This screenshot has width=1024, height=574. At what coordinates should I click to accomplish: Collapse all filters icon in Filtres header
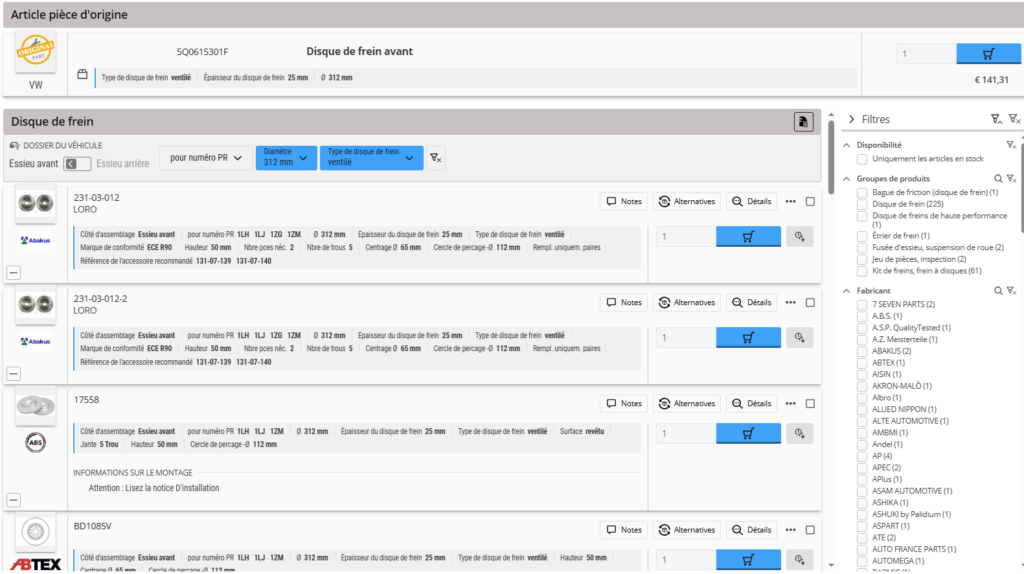(x=995, y=119)
